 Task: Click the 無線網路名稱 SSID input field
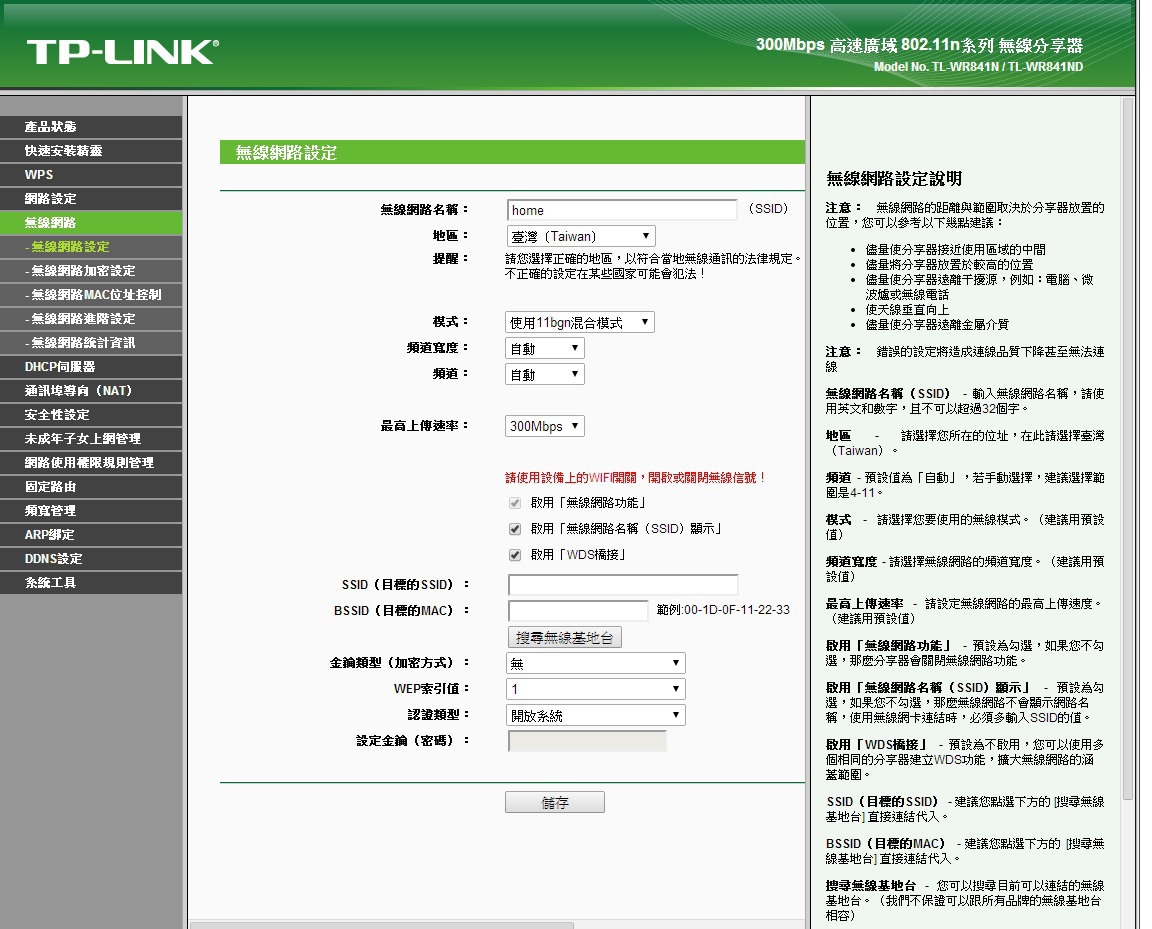pos(622,210)
